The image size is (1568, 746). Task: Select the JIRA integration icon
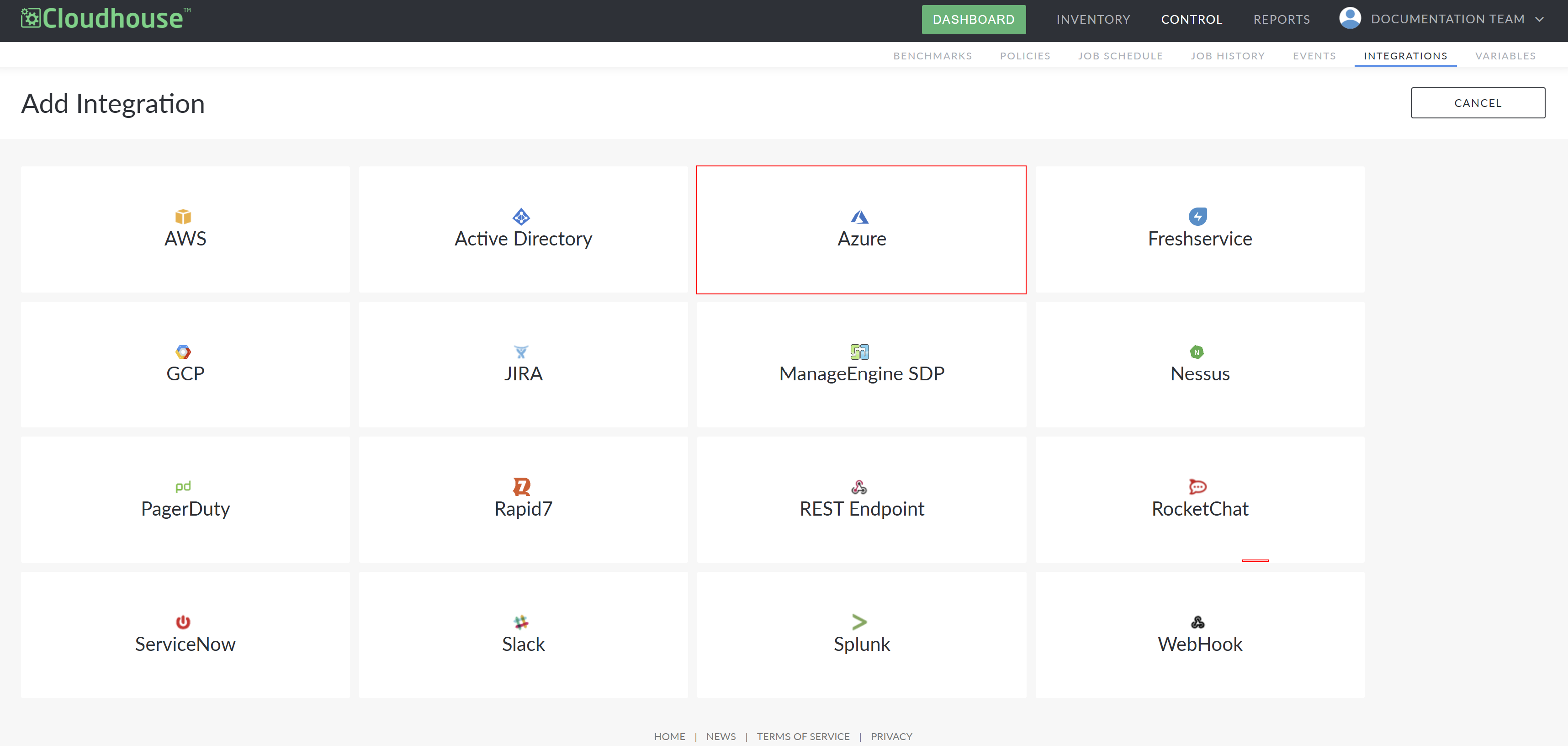[522, 352]
